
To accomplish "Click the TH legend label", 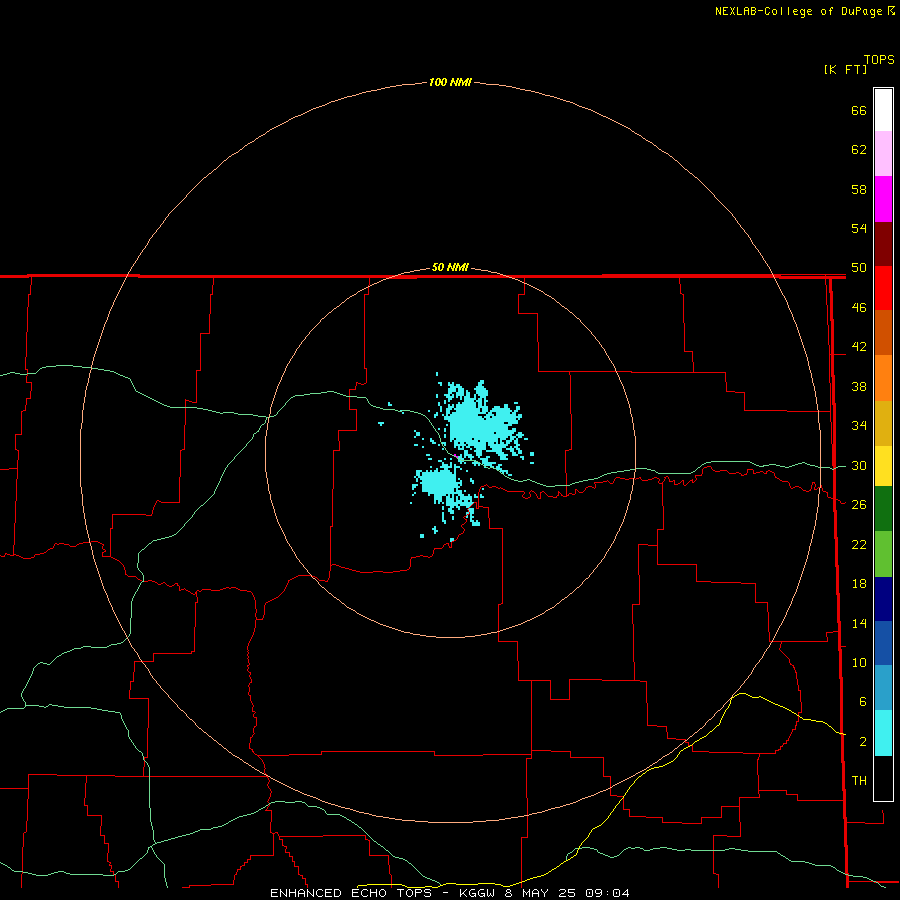I will pyautogui.click(x=859, y=781).
